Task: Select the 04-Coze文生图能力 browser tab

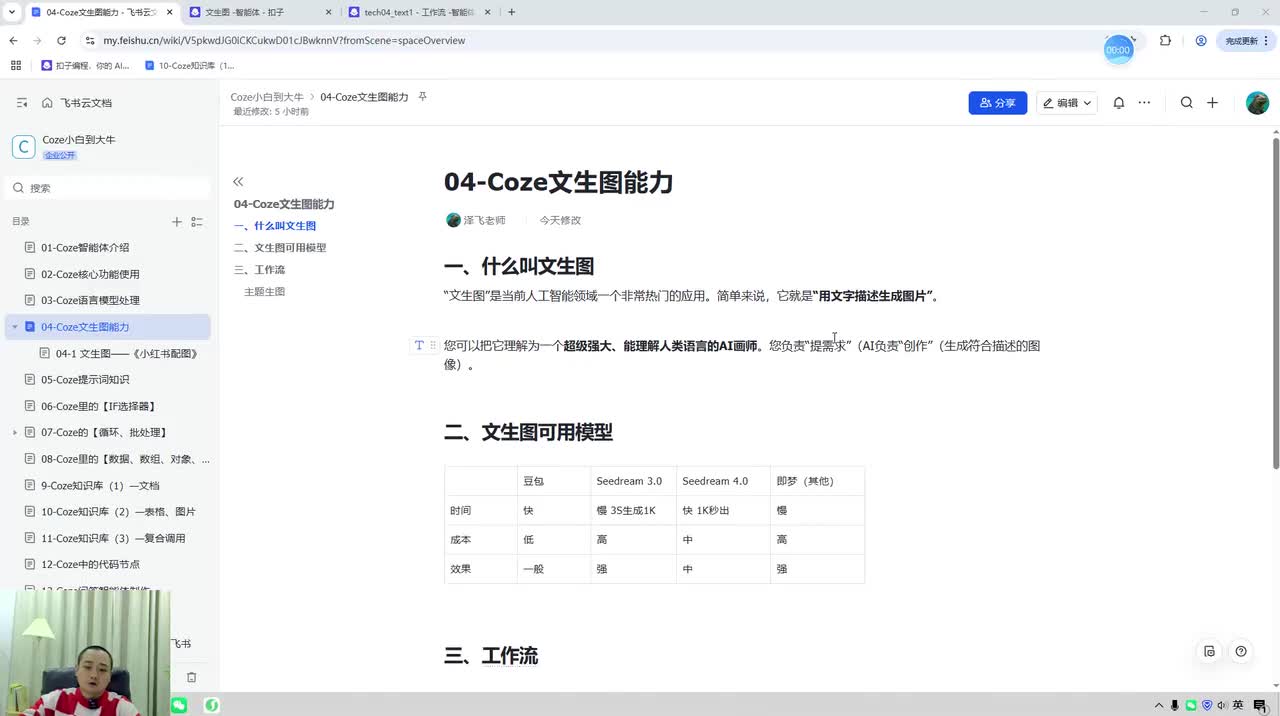Action: coord(100,12)
